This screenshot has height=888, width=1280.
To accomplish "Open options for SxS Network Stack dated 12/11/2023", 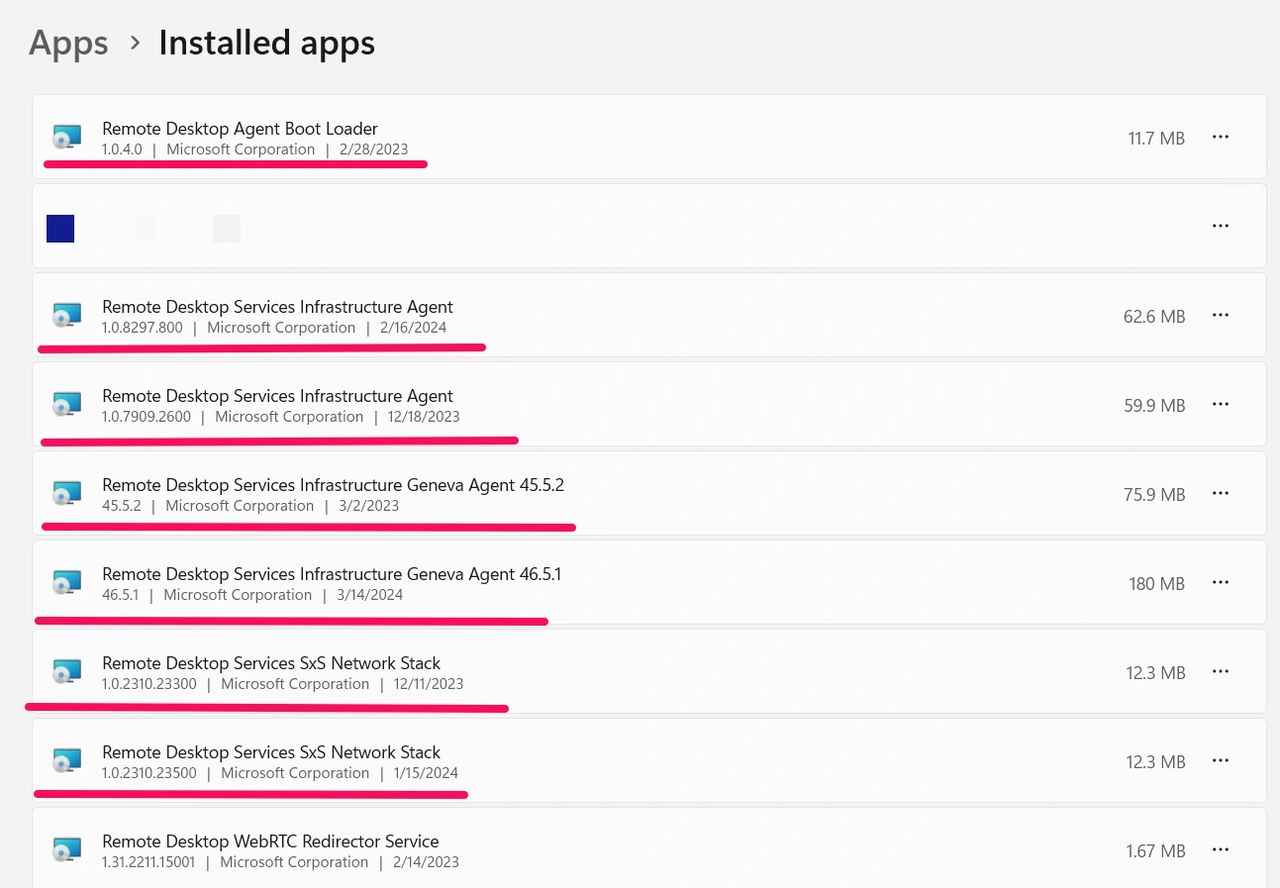I will [x=1220, y=671].
